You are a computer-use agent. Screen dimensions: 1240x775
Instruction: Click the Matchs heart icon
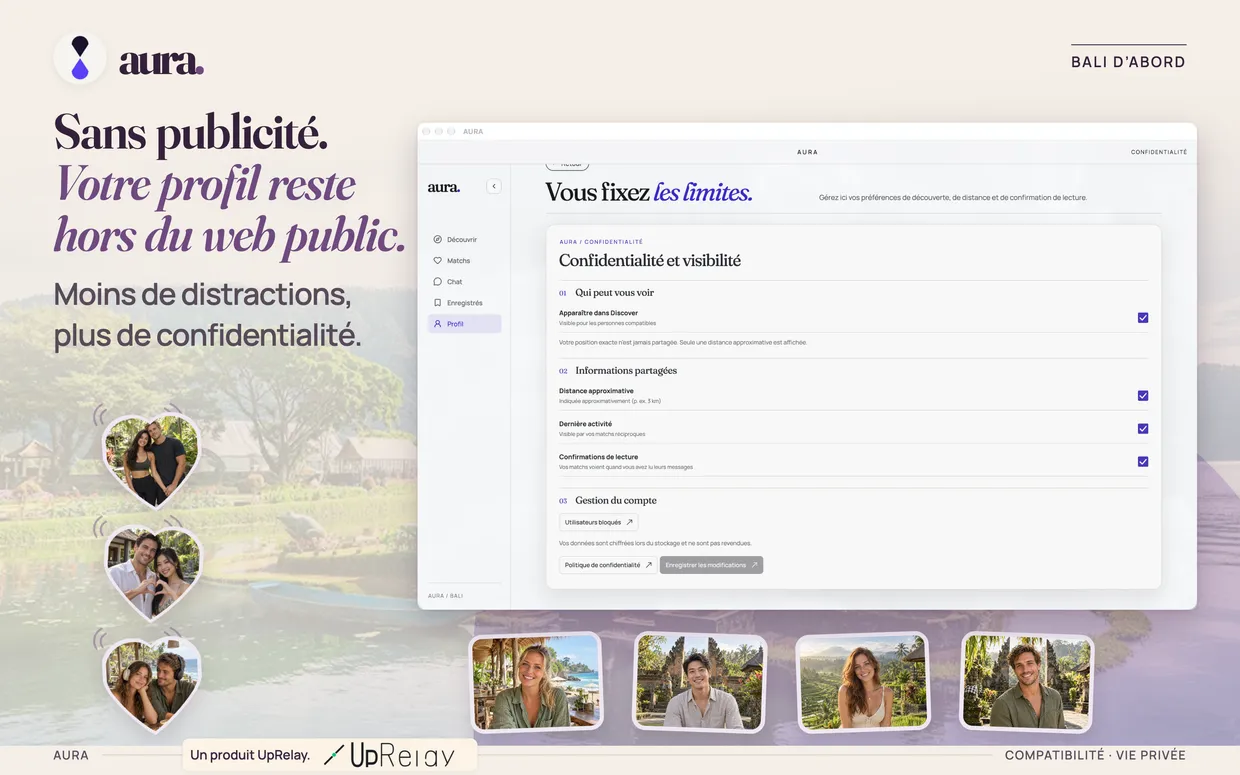pos(437,261)
